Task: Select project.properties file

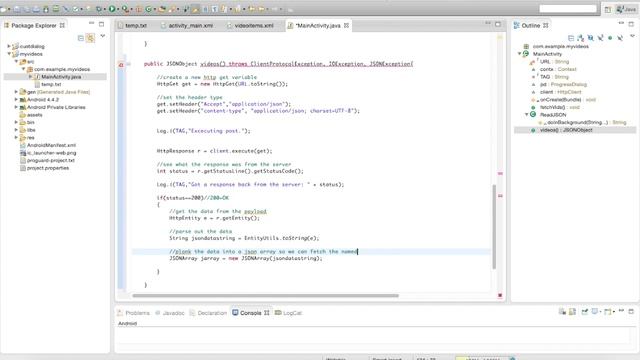Action: coord(48,168)
